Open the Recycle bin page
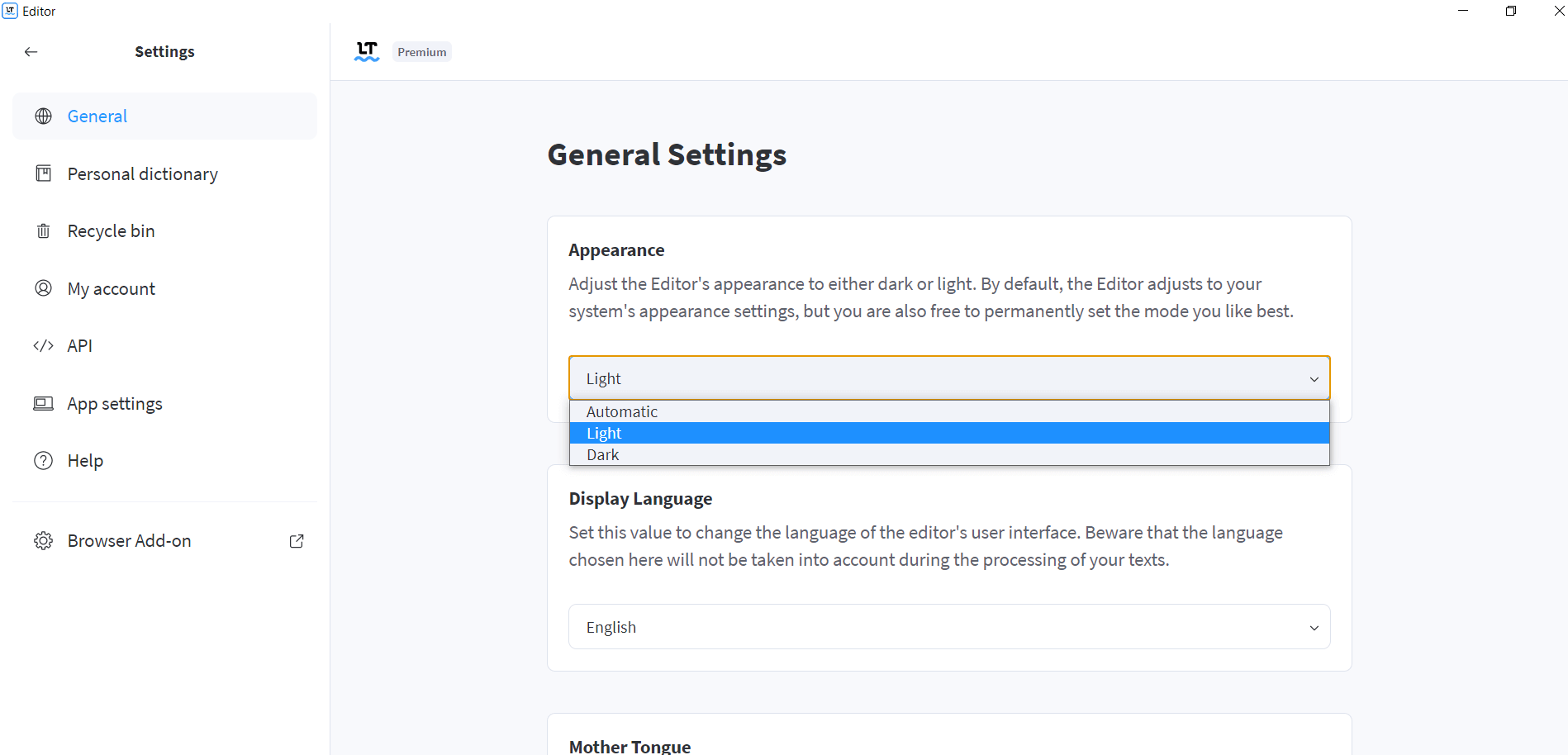The width and height of the screenshot is (1568, 755). coord(165,231)
